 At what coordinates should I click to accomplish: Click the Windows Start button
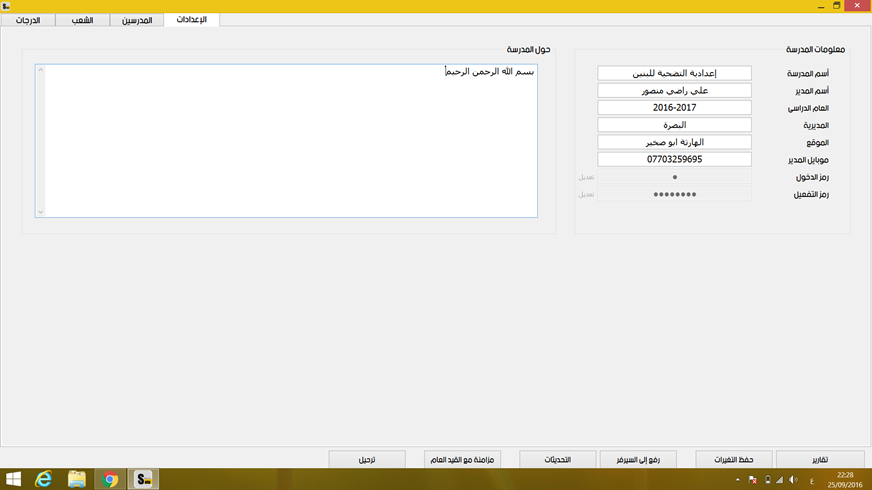pyautogui.click(x=13, y=479)
